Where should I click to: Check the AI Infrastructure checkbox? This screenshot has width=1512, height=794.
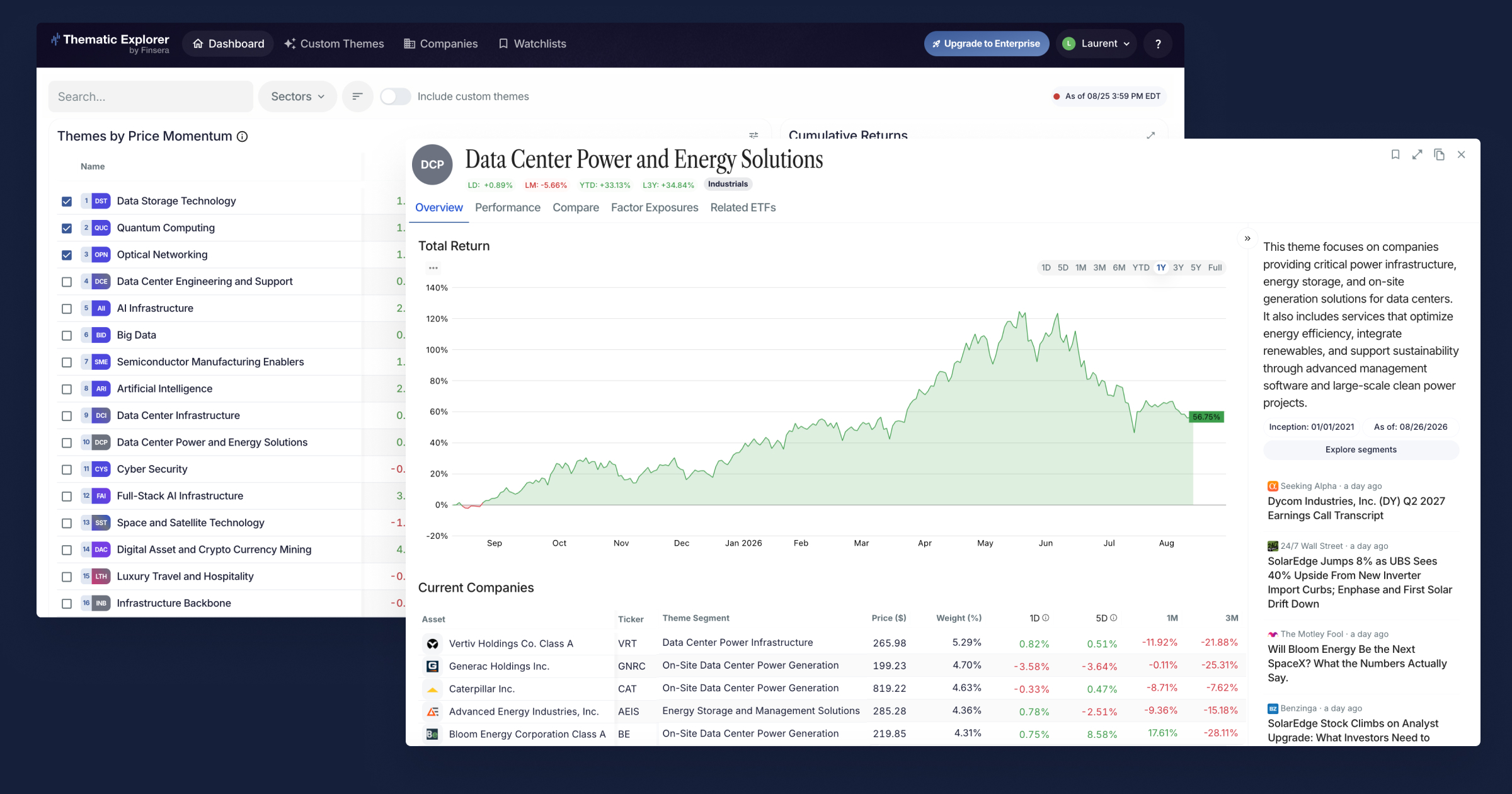pos(67,309)
